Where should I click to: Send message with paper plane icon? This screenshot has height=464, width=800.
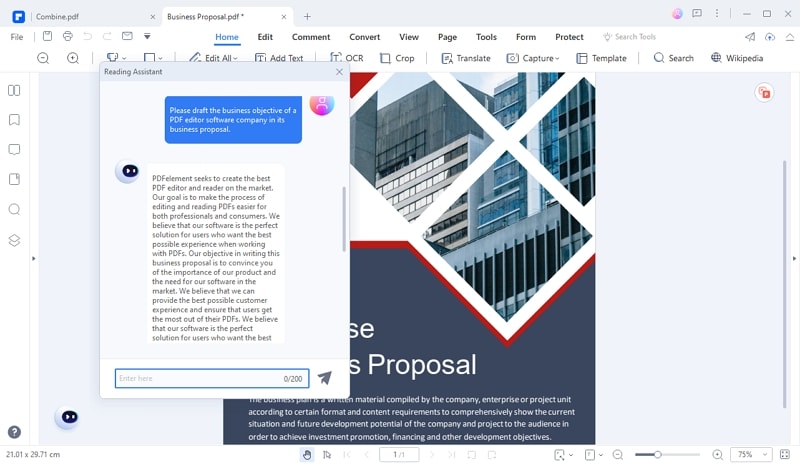[x=324, y=378]
